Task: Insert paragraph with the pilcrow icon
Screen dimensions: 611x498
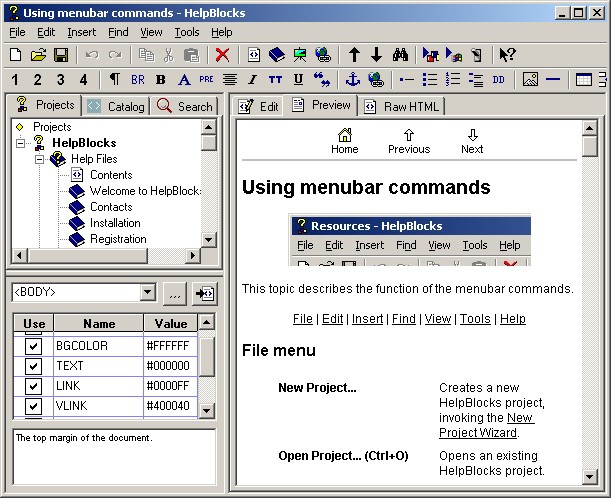Action: (x=115, y=79)
